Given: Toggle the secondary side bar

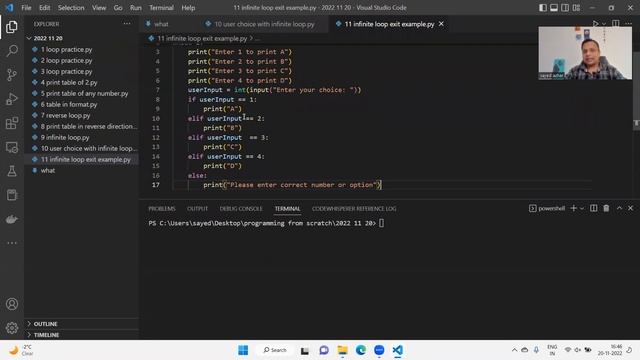Looking at the screenshot, I should (565, 8).
